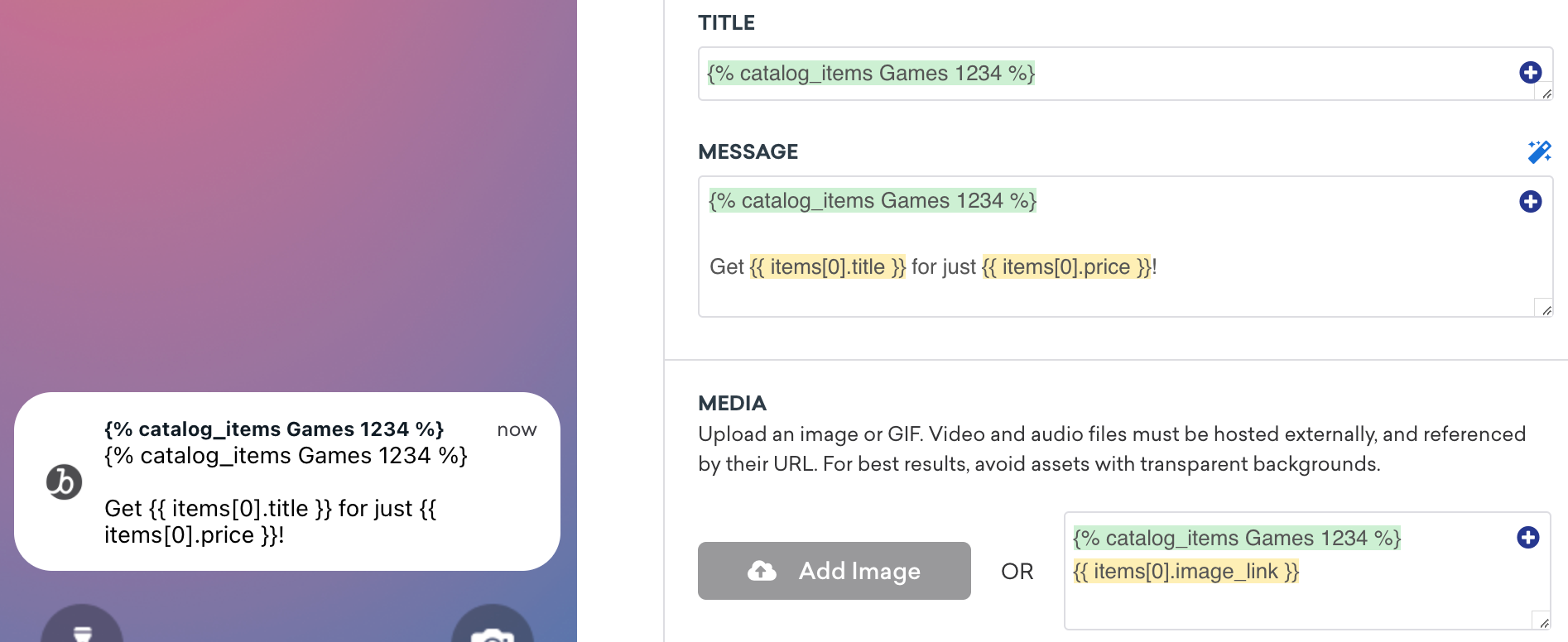Click the items[0].title Liquid tag in Message
This screenshot has width=1568, height=642.
coord(827,267)
